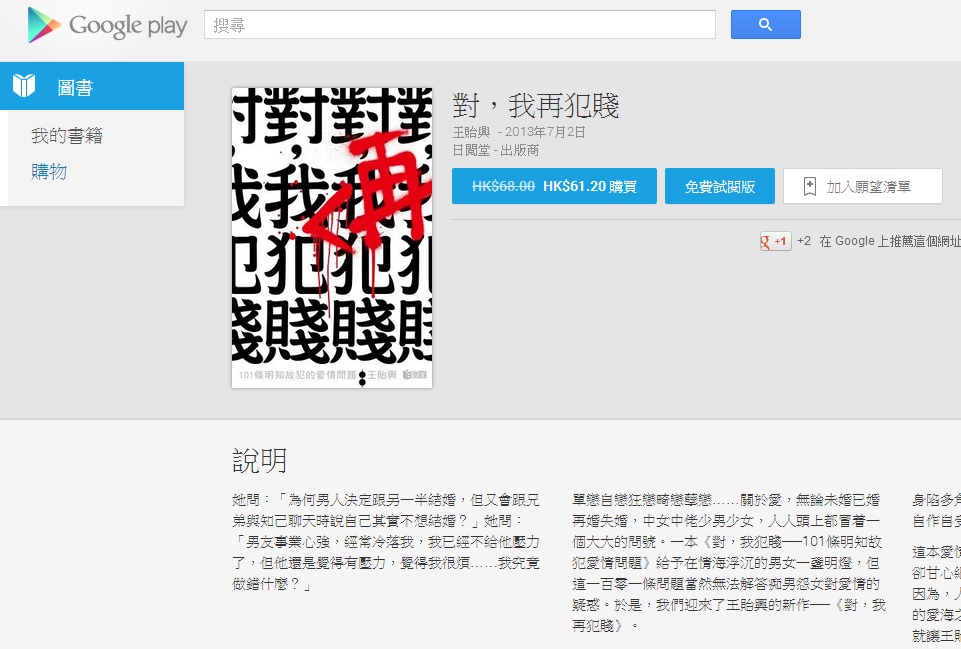961x649 pixels.
Task: Click the book icon beside 圖書
Action: point(24,86)
